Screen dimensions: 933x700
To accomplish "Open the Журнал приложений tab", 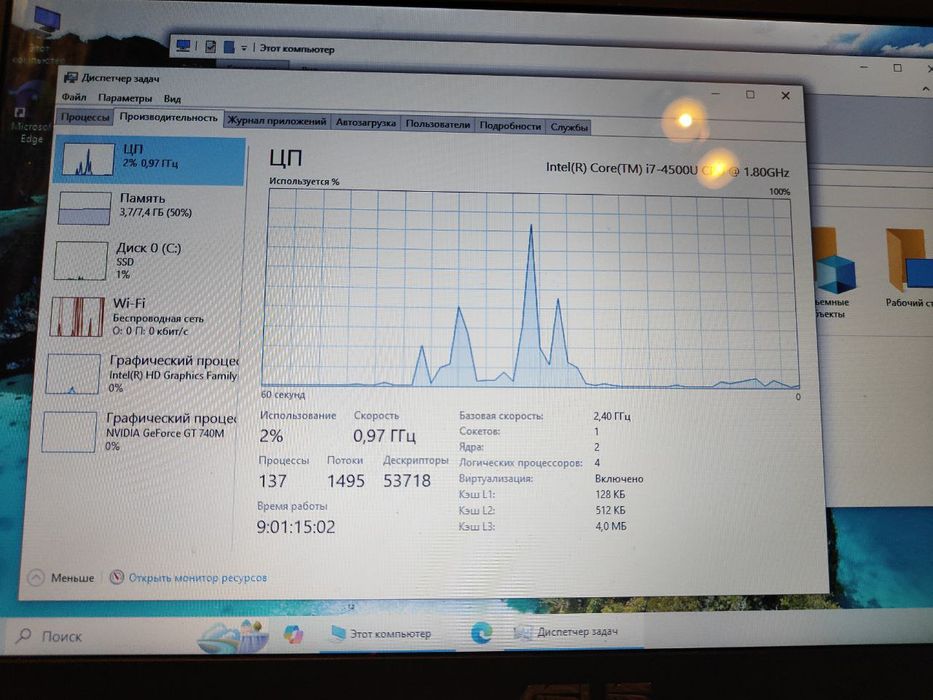I will pos(277,121).
